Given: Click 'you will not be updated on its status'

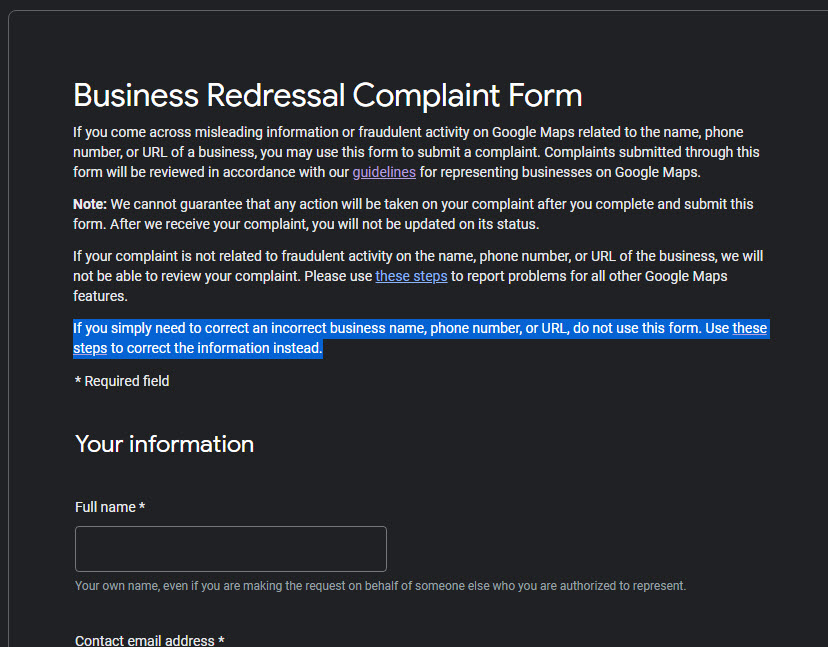Looking at the screenshot, I should (x=440, y=224).
